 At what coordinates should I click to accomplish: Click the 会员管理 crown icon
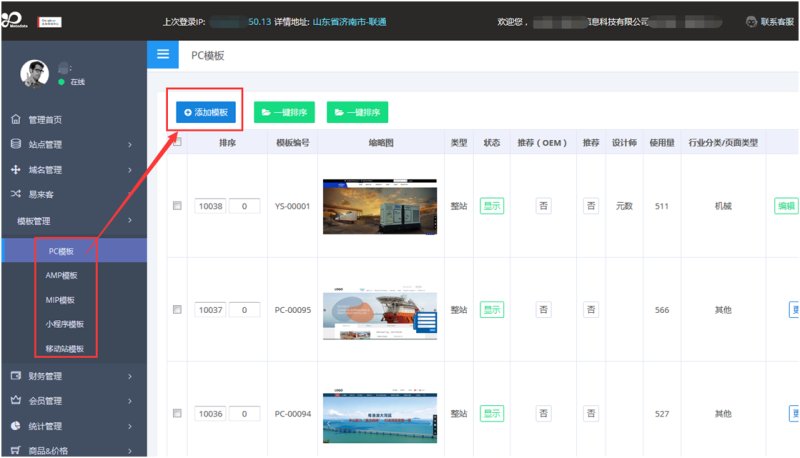click(x=16, y=401)
